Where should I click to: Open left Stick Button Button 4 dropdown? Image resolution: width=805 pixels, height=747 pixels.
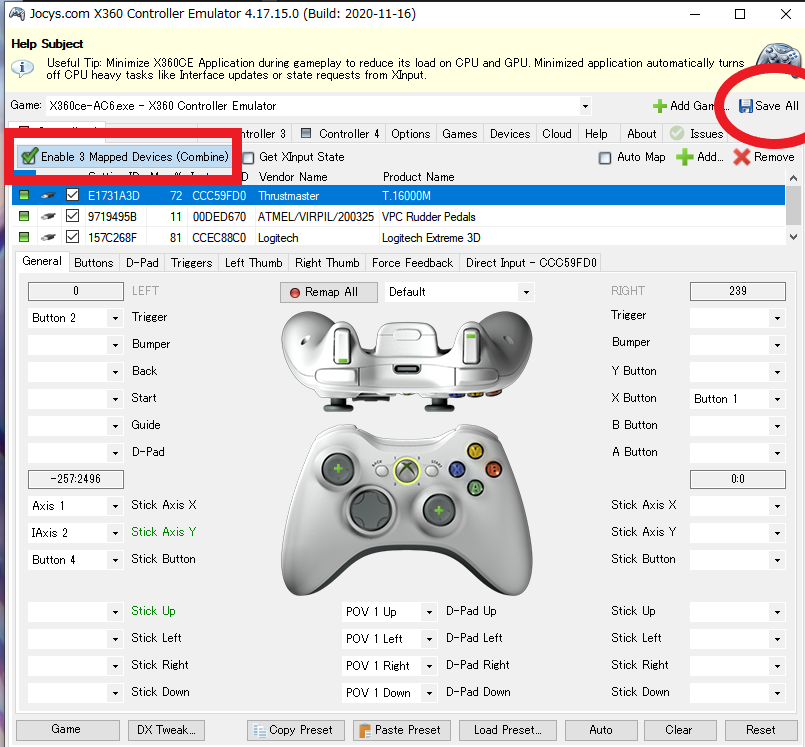115,560
